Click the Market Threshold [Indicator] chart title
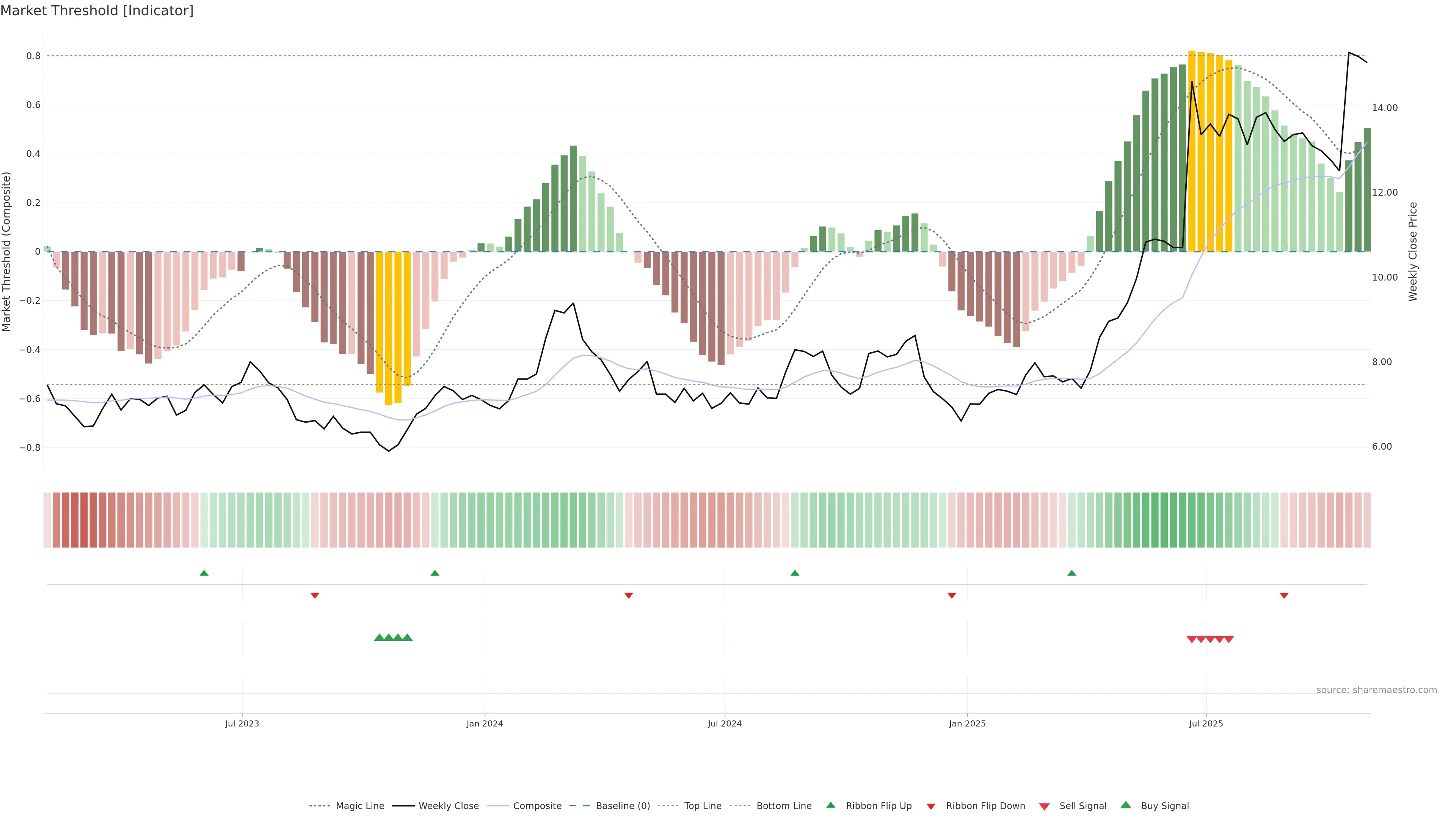 (97, 11)
